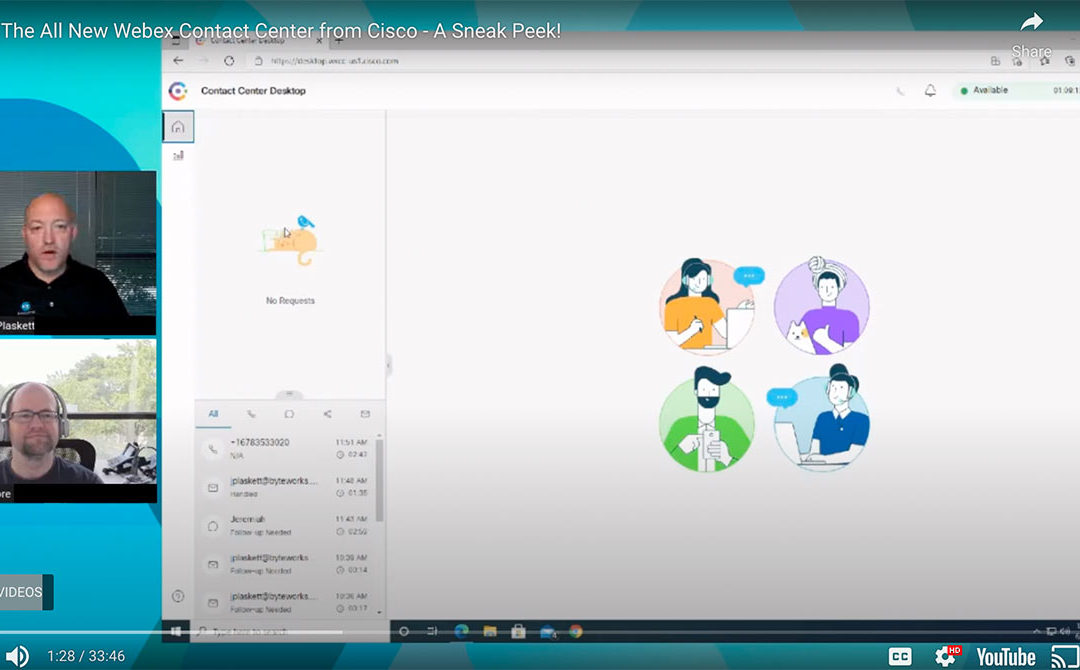Click the Plaskett presenter webcam thumbnail
The width and height of the screenshot is (1080, 670).
point(78,253)
